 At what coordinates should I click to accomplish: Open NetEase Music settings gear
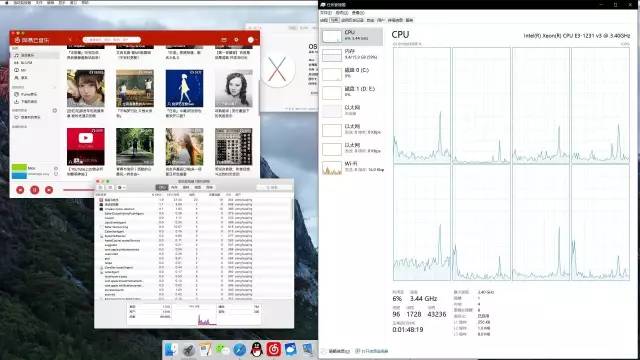[x=236, y=40]
